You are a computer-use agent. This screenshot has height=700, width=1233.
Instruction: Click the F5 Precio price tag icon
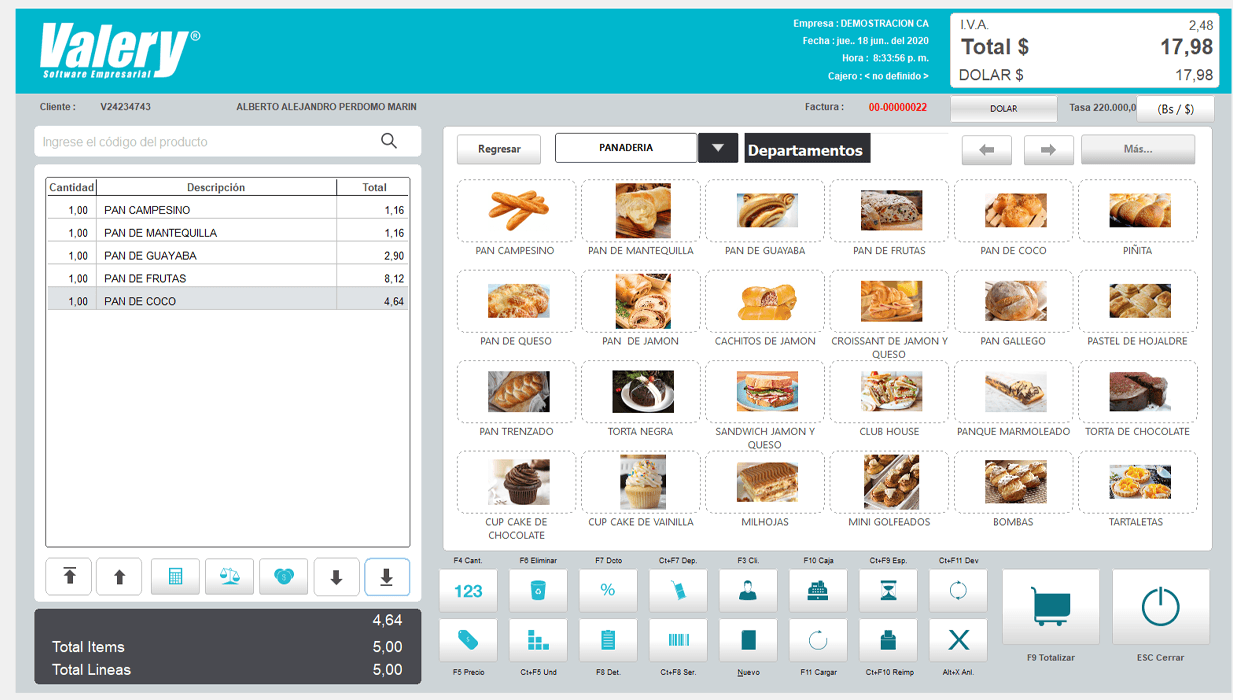point(468,640)
